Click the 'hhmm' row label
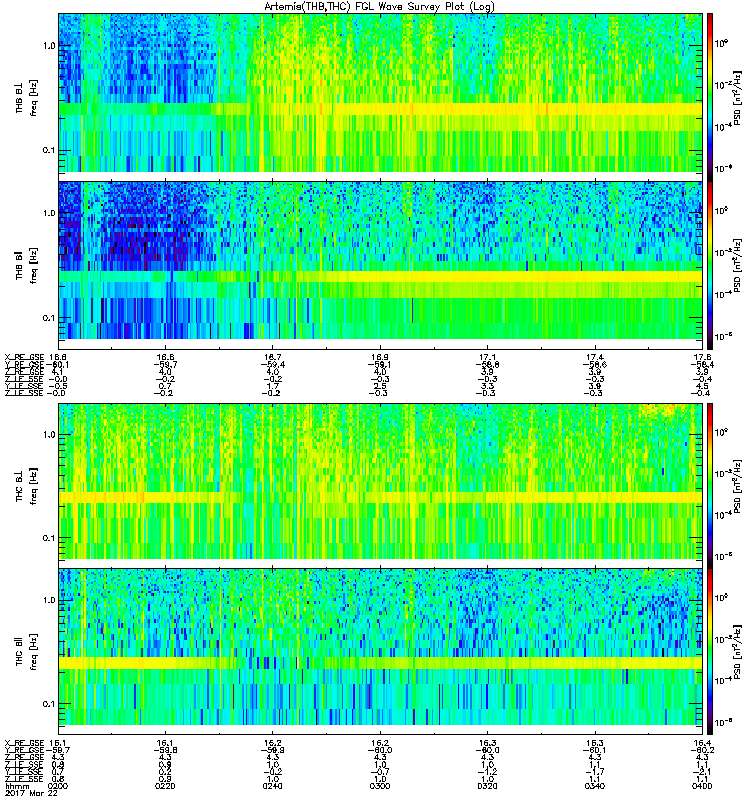Image resolution: width=750 pixels, height=800 pixels. pyautogui.click(x=17, y=786)
